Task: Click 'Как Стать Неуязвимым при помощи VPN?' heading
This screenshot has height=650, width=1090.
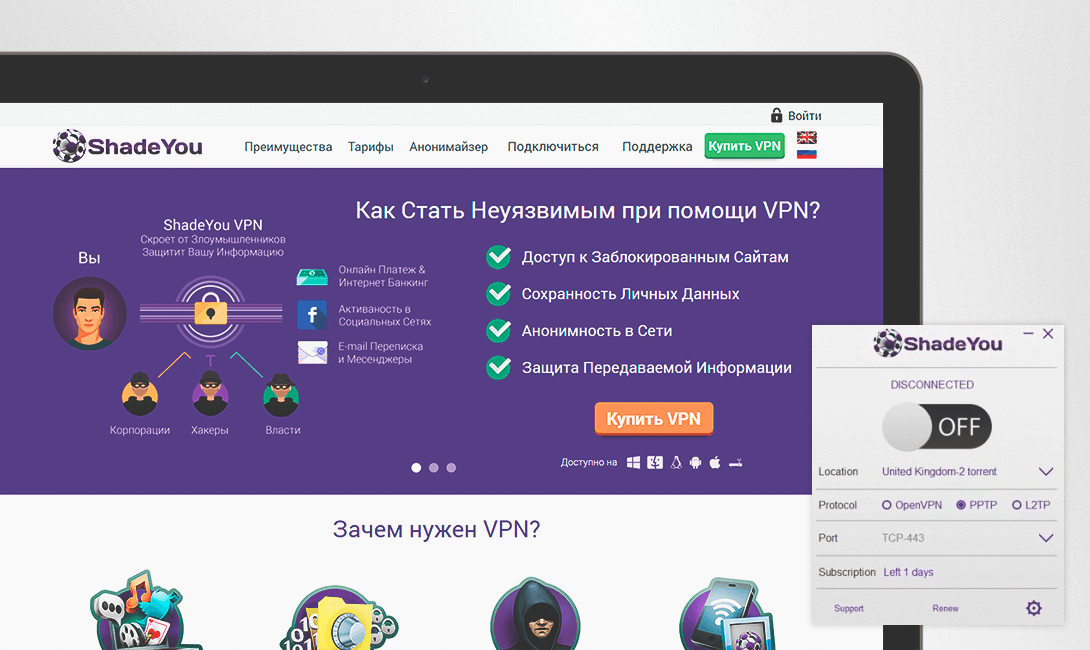Action: 587,210
